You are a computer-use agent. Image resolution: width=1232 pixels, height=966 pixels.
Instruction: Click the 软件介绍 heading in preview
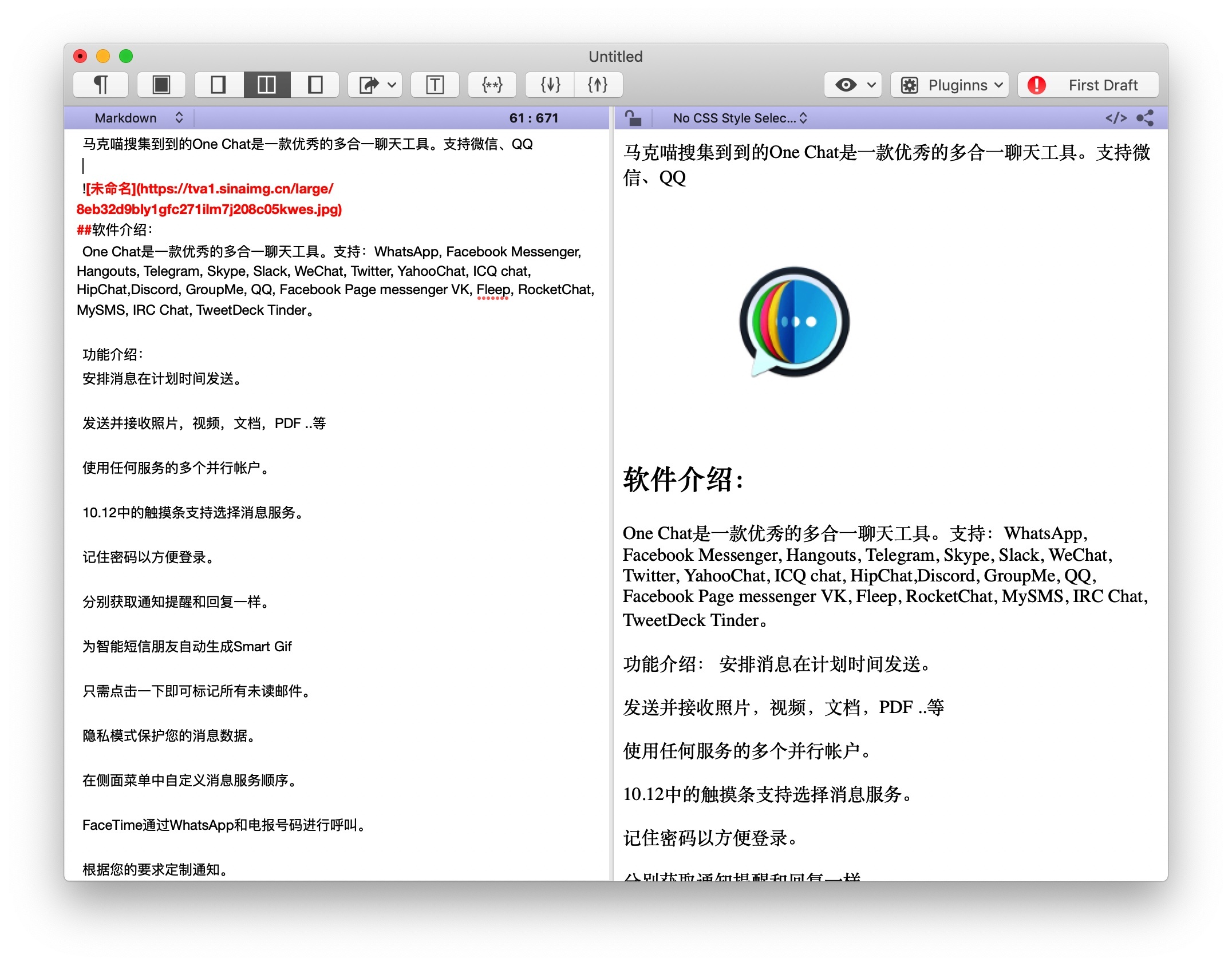pos(682,479)
